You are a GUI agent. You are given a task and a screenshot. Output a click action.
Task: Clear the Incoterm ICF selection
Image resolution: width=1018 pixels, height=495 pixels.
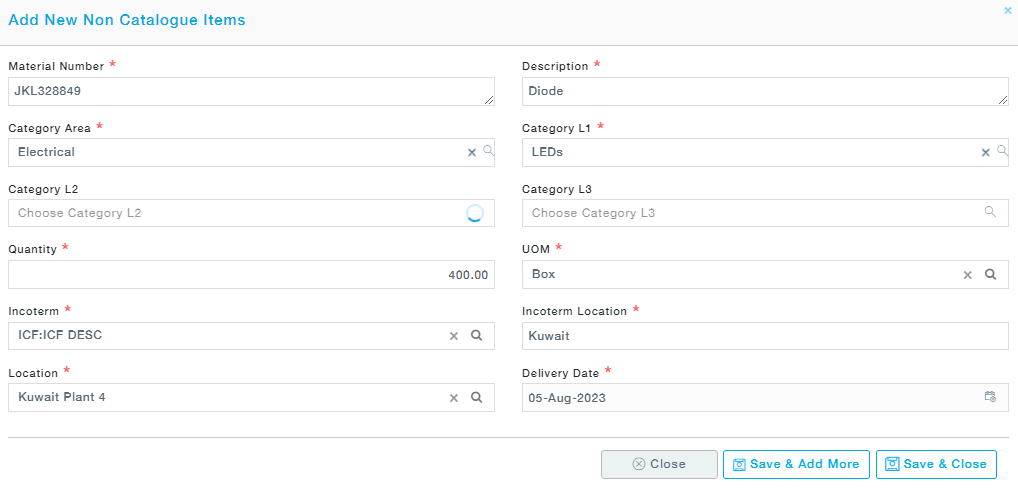point(453,336)
